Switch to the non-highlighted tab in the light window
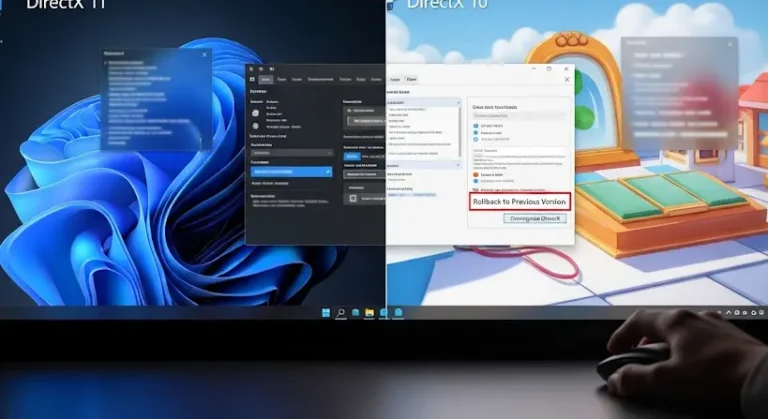Image resolution: width=768 pixels, height=419 pixels. pyautogui.click(x=395, y=79)
